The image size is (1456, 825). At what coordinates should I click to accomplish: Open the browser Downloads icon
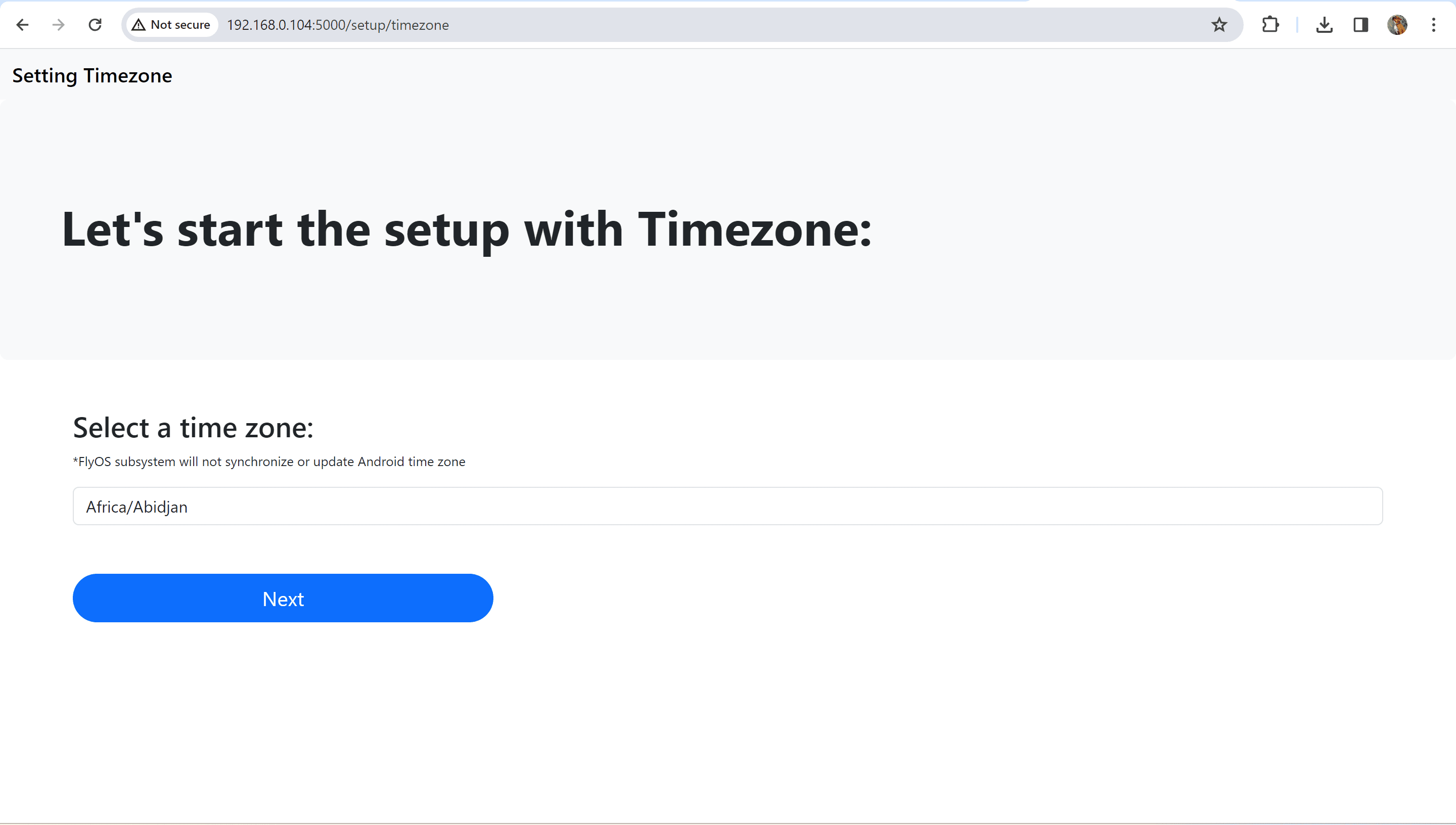pos(1324,25)
